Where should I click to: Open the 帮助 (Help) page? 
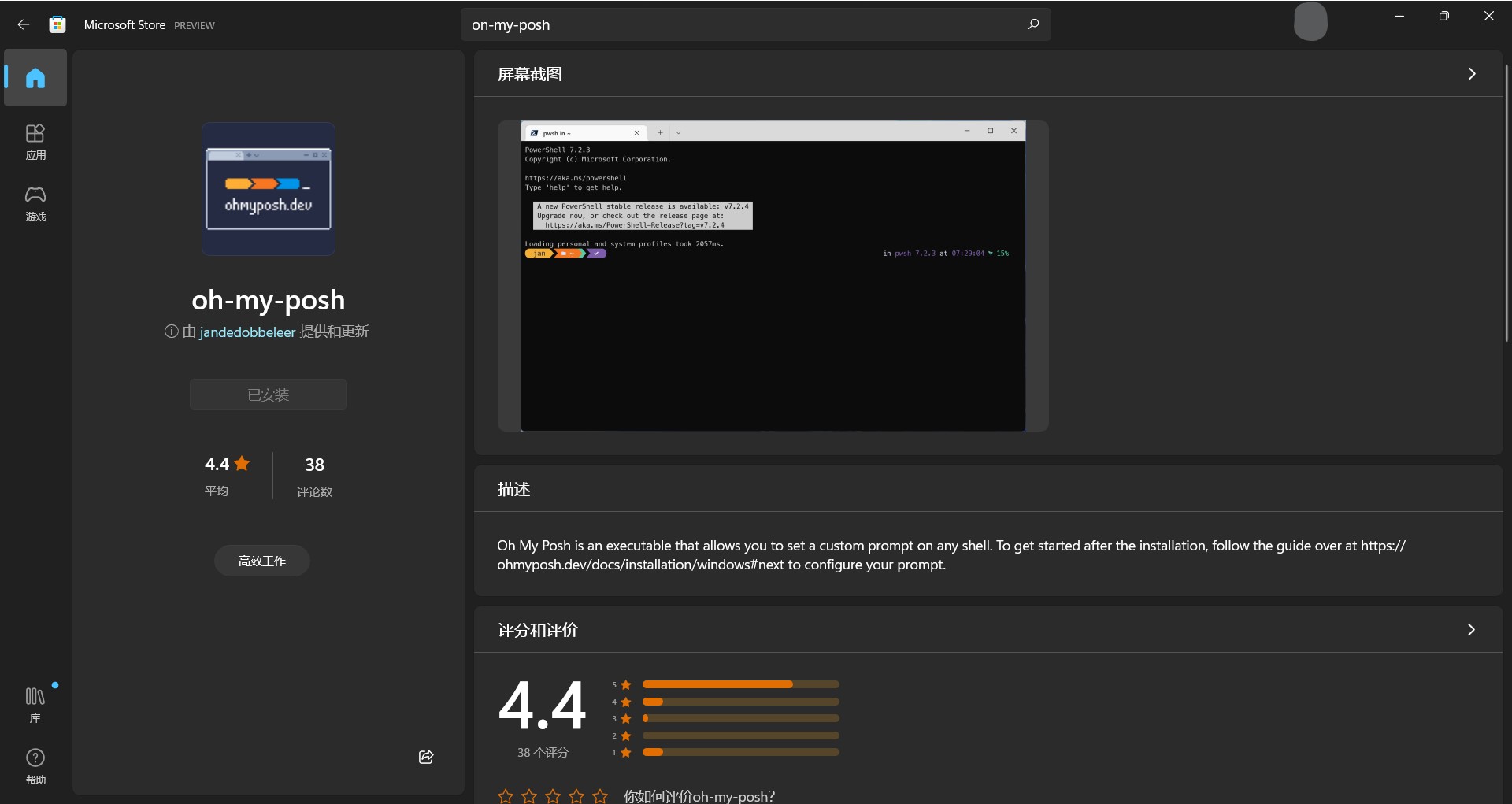35,766
